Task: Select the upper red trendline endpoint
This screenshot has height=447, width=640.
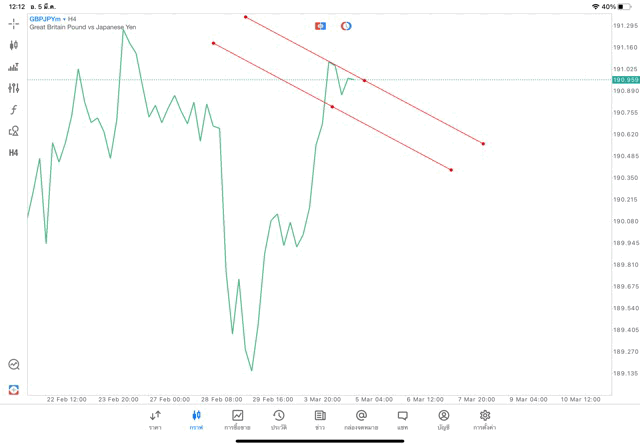Action: [x=245, y=16]
